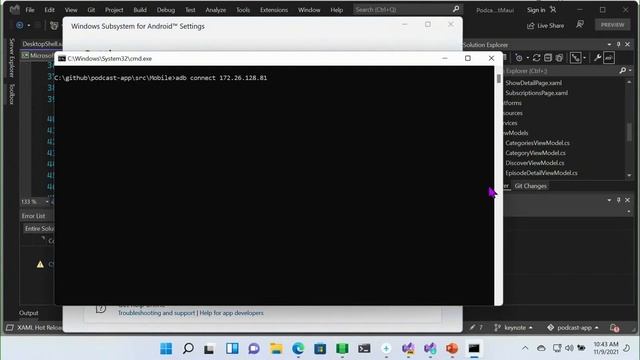This screenshot has width=640, height=360.
Task: Open the View menu
Action: coord(71,10)
